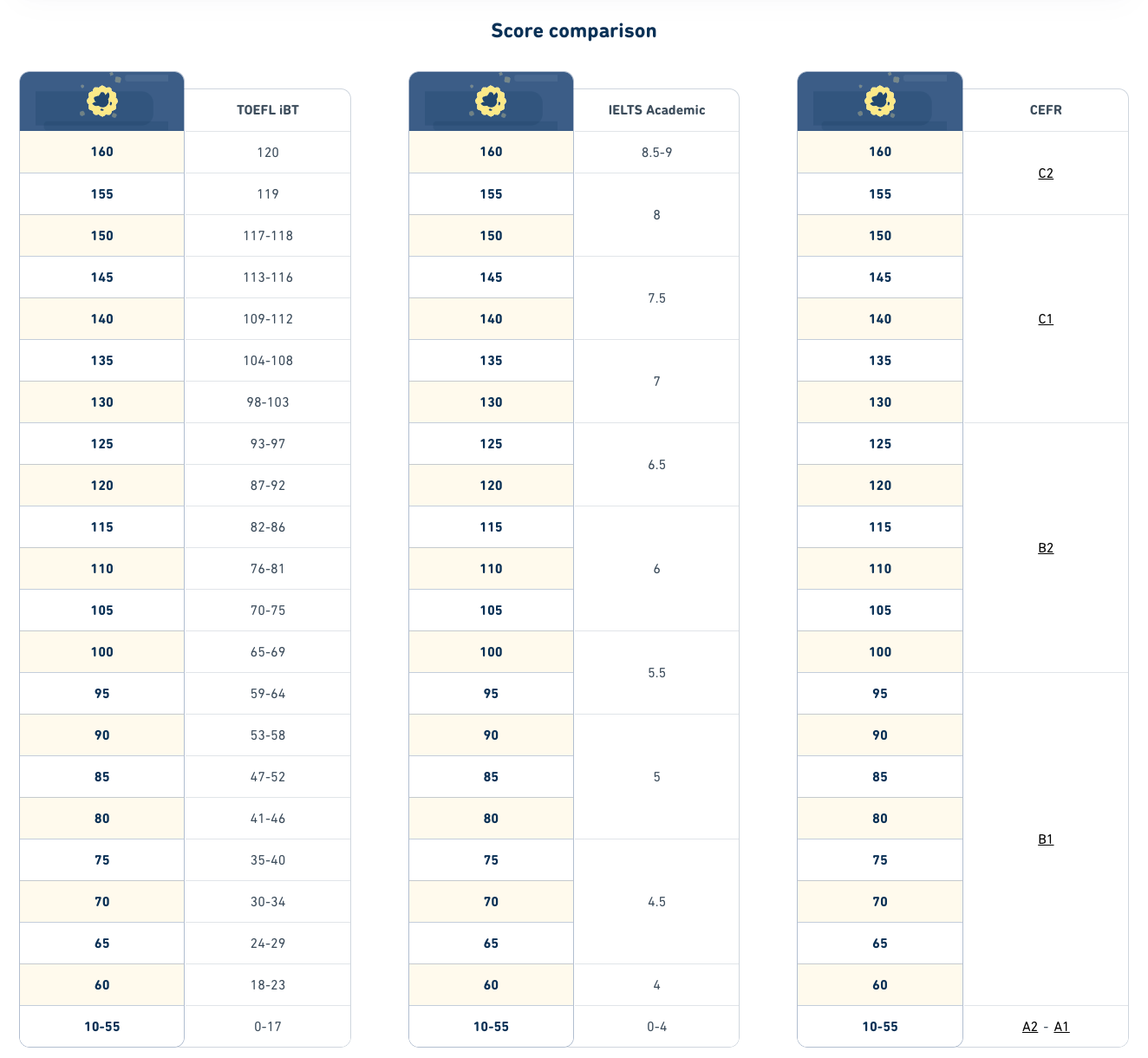Select the TOEFL score cell 117-118
The height and width of the screenshot is (1058, 1148).
coord(268,236)
